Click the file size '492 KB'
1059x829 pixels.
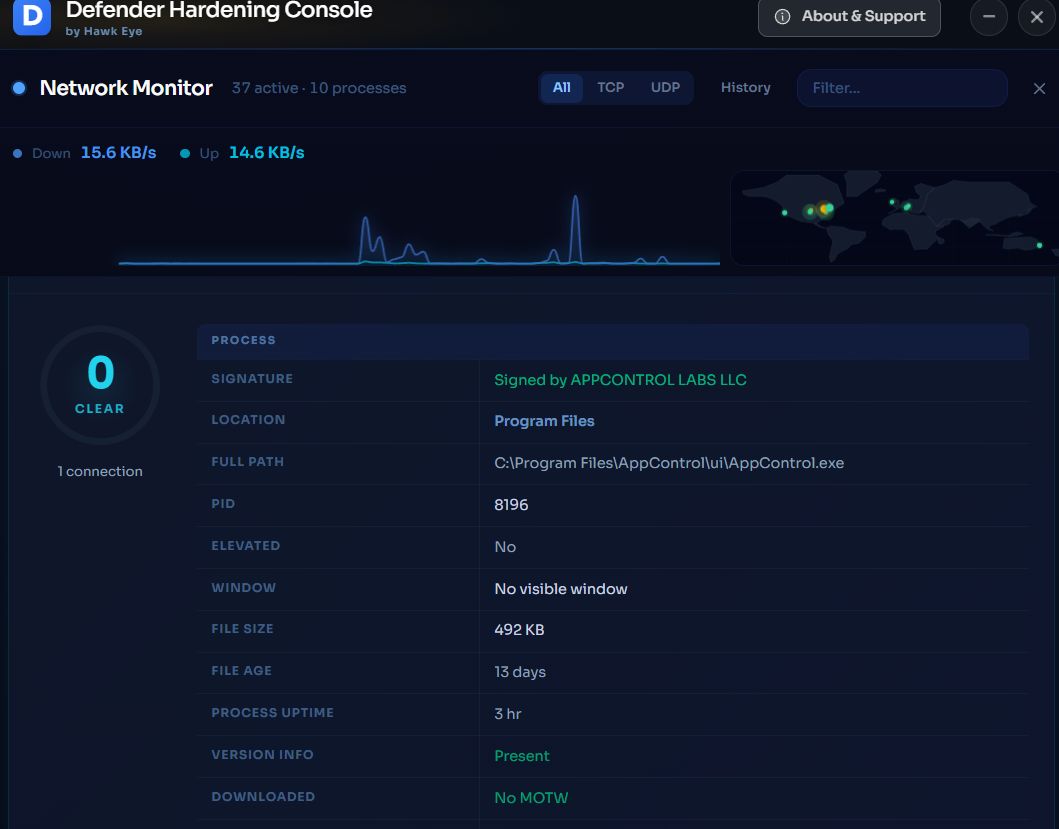(519, 630)
